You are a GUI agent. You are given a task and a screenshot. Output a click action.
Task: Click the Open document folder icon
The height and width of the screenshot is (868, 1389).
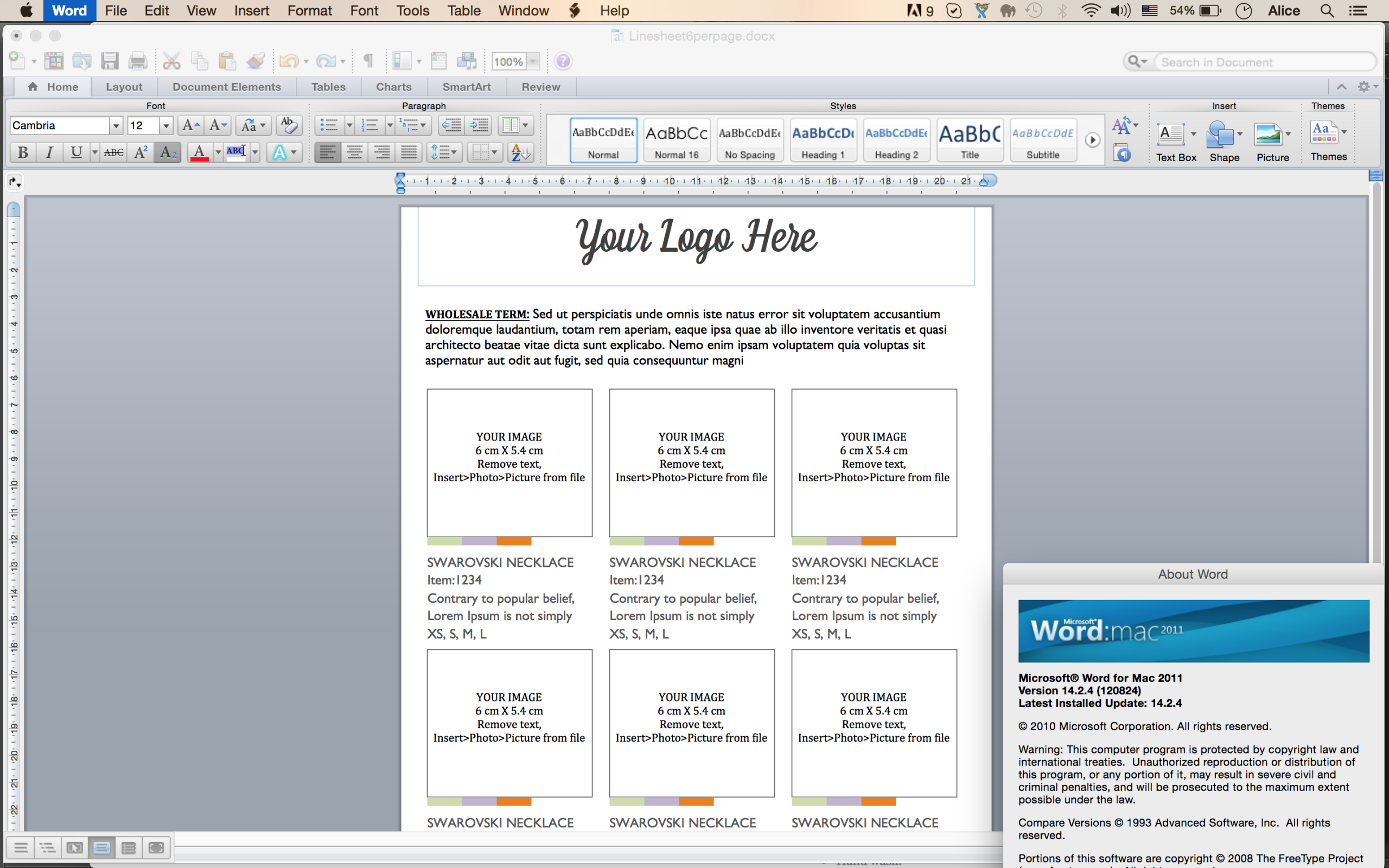(82, 61)
